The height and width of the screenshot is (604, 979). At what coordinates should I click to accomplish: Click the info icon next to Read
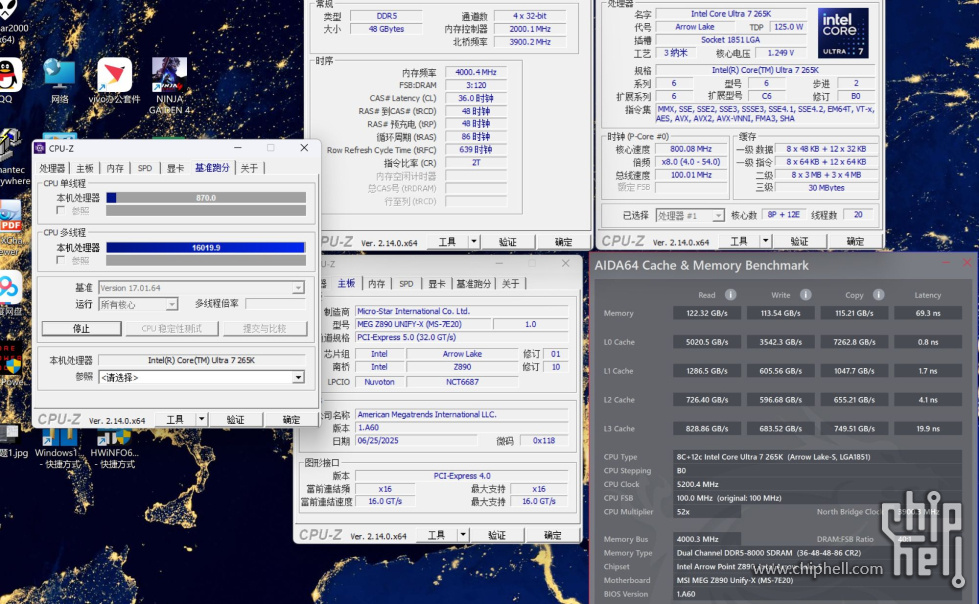click(730, 295)
